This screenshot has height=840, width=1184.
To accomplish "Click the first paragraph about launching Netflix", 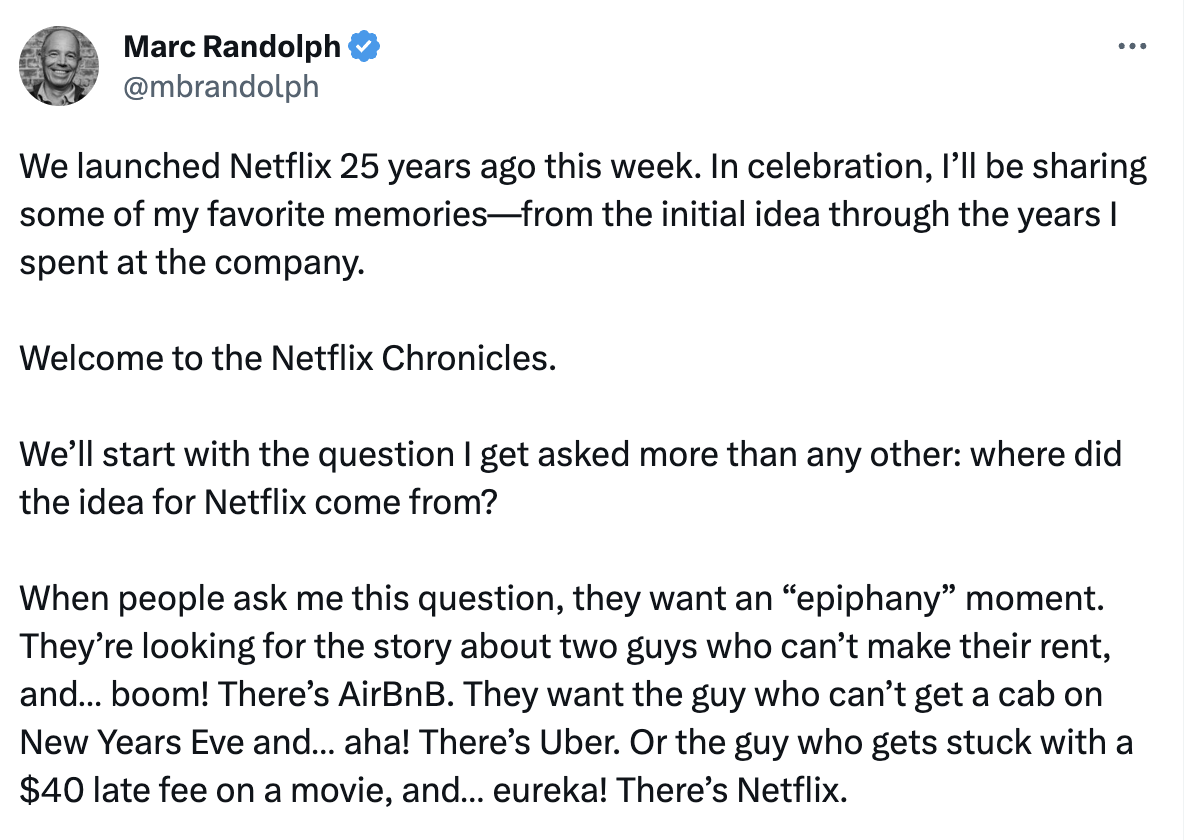I will (580, 213).
